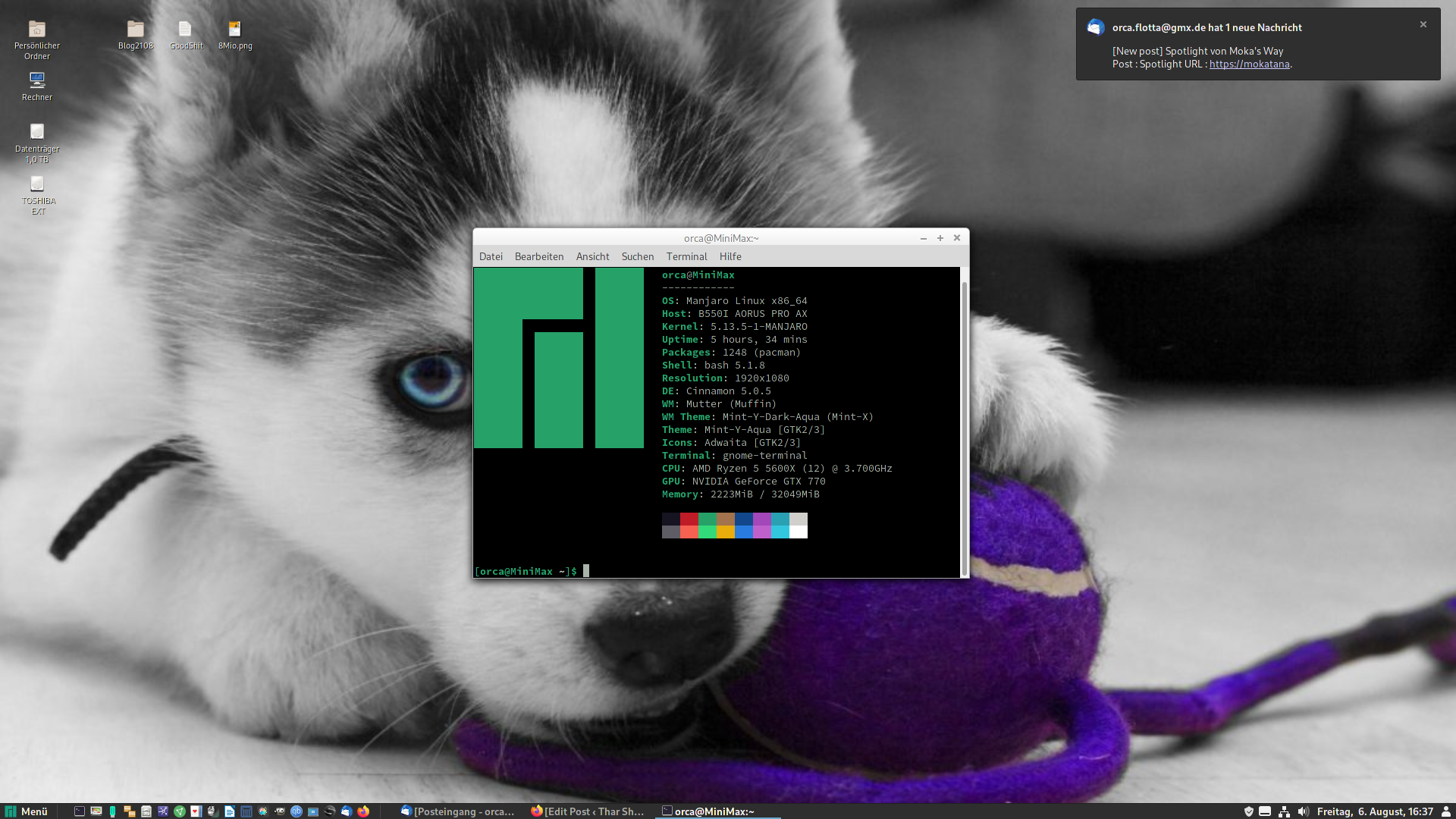
Task: Click the green USB stick launcher
Action: point(112,811)
